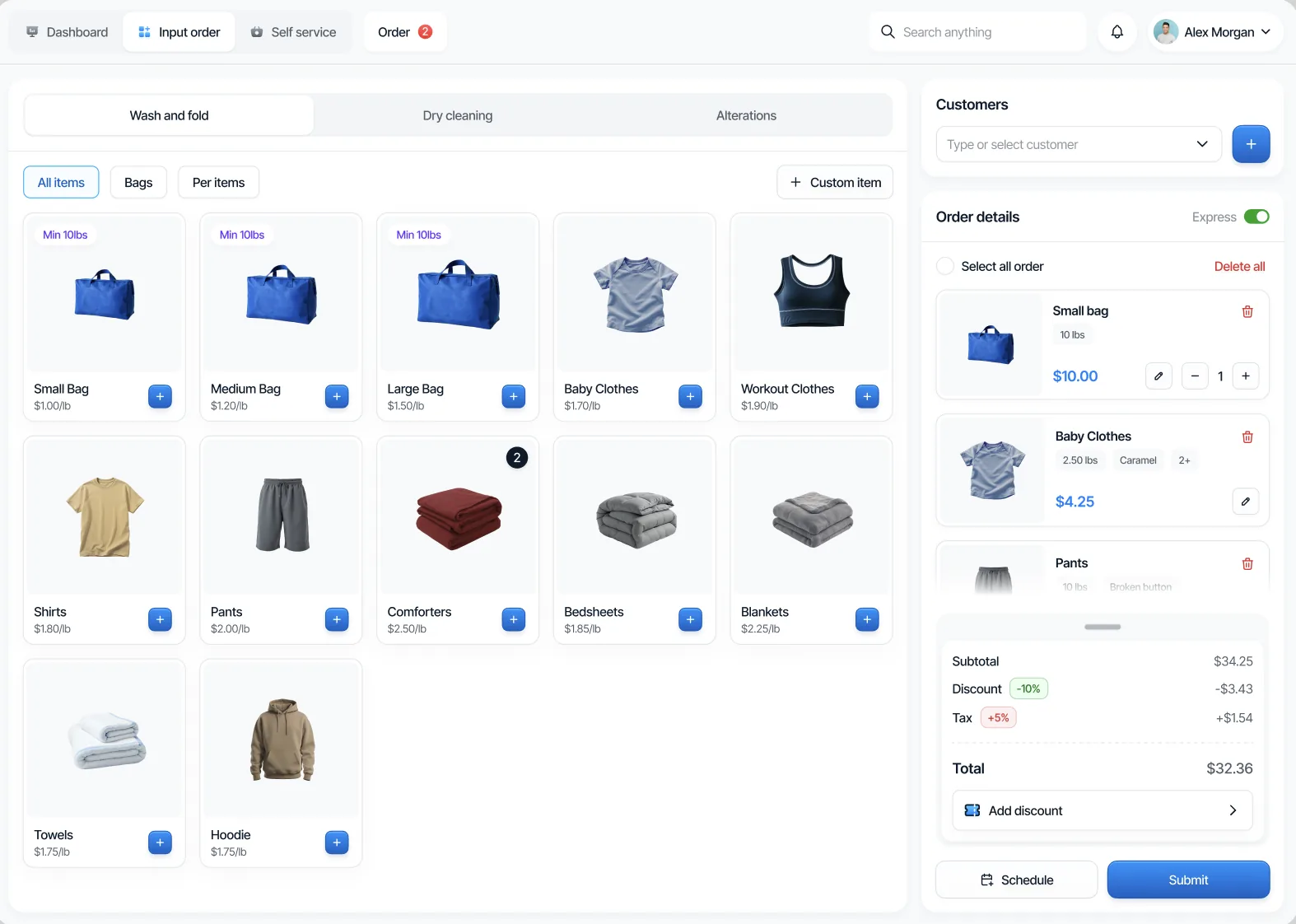This screenshot has width=1296, height=924.
Task: Click the Alex Morgan avatar
Action: (x=1166, y=32)
